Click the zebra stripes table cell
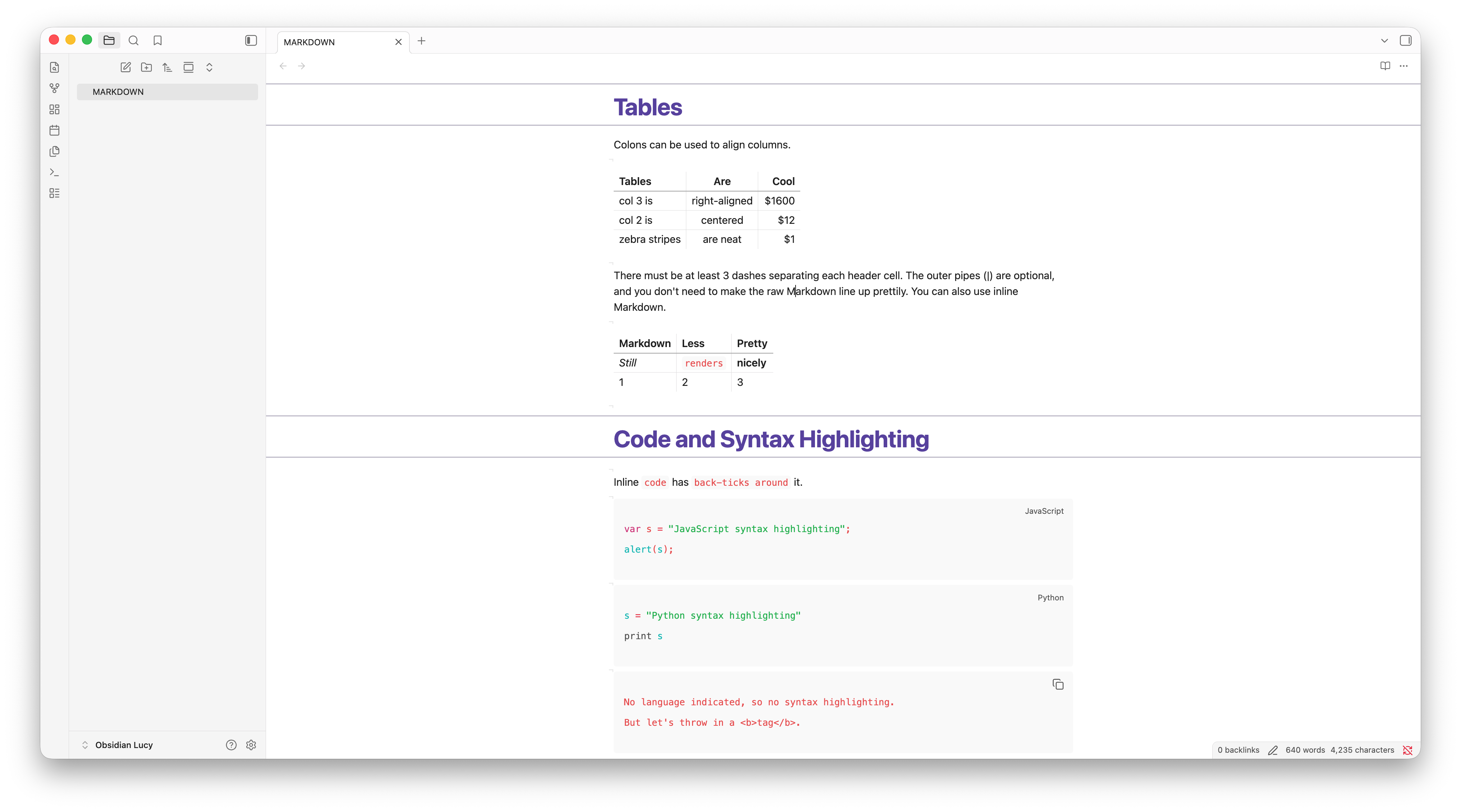This screenshot has height=812, width=1461. [x=649, y=239]
